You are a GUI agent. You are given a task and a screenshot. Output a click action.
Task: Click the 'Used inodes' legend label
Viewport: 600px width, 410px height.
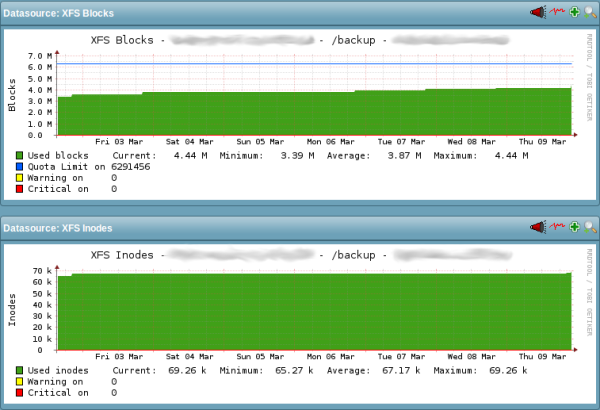[x=58, y=371]
